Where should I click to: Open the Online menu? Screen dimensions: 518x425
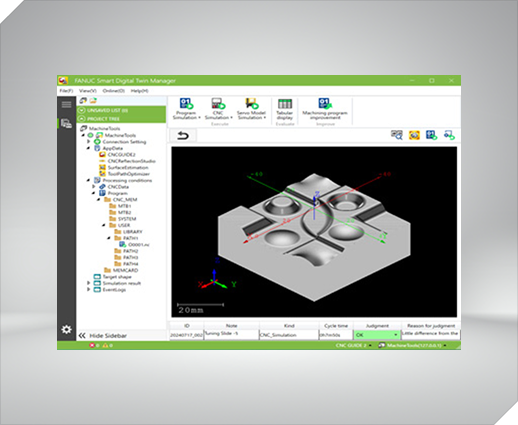[x=113, y=91]
